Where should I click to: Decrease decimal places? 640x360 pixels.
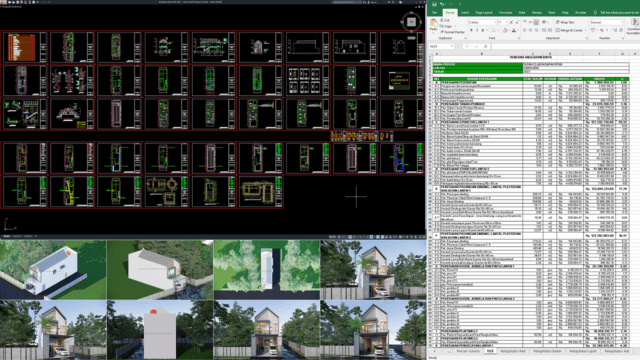point(621,30)
